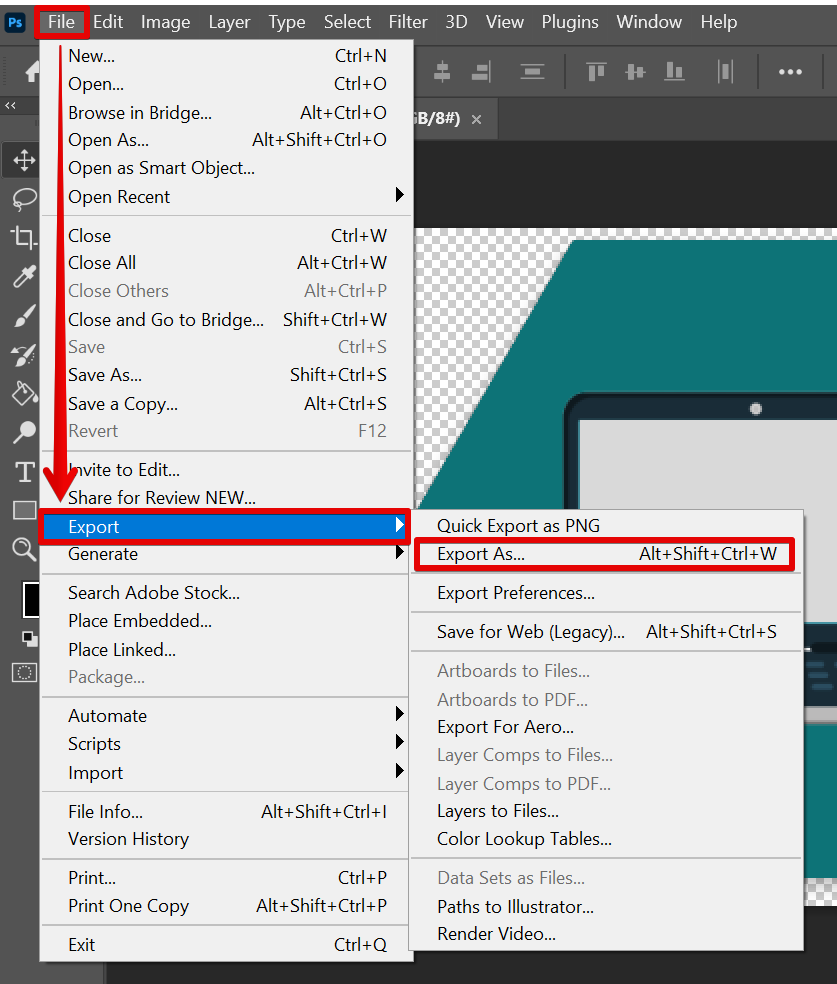Activate the Zoom tool
This screenshot has width=837, height=984.
point(23,549)
